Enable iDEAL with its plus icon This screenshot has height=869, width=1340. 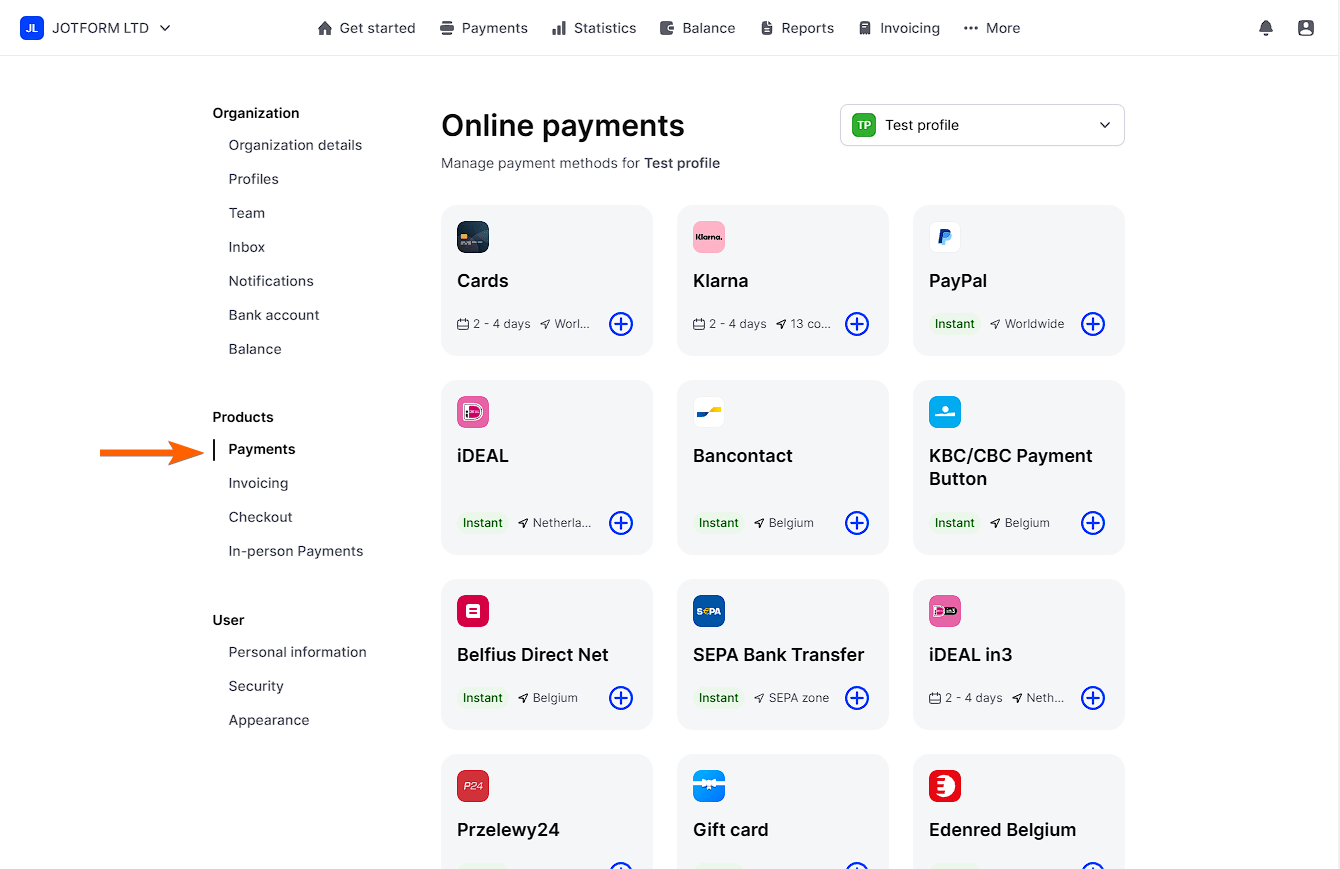(x=621, y=523)
